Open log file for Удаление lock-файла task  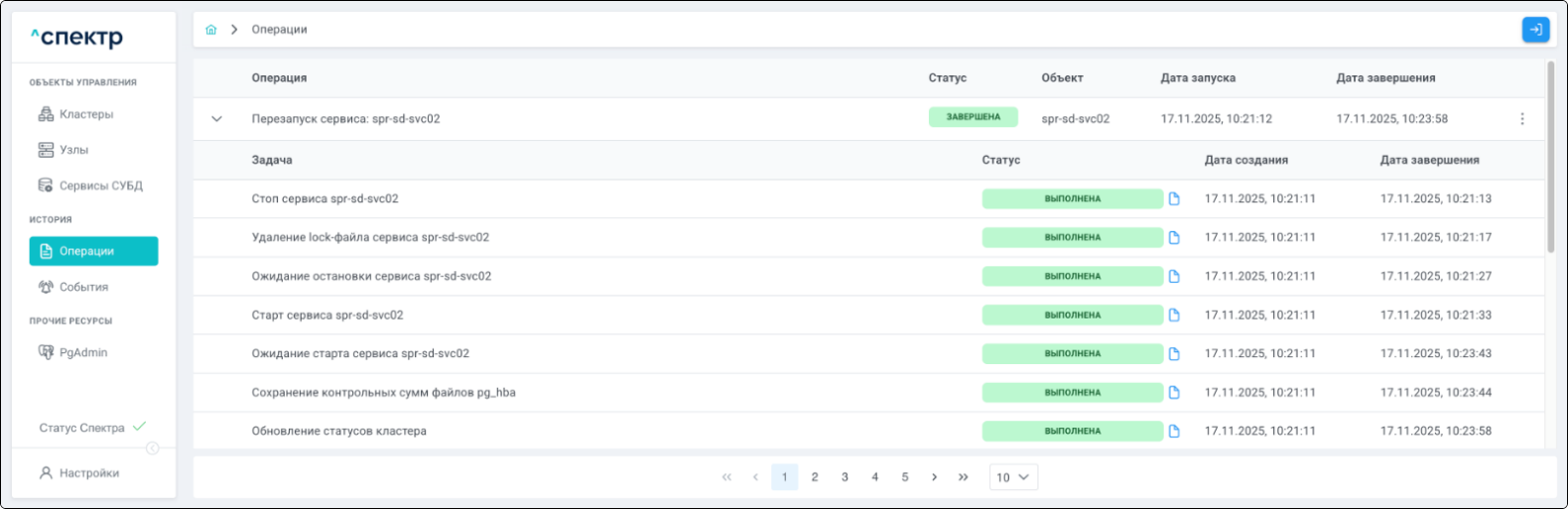coord(1174,237)
